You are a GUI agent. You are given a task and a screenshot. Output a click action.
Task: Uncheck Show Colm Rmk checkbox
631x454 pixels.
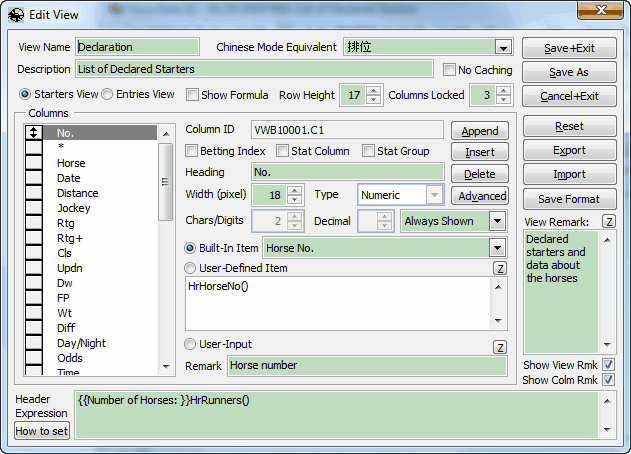point(608,380)
